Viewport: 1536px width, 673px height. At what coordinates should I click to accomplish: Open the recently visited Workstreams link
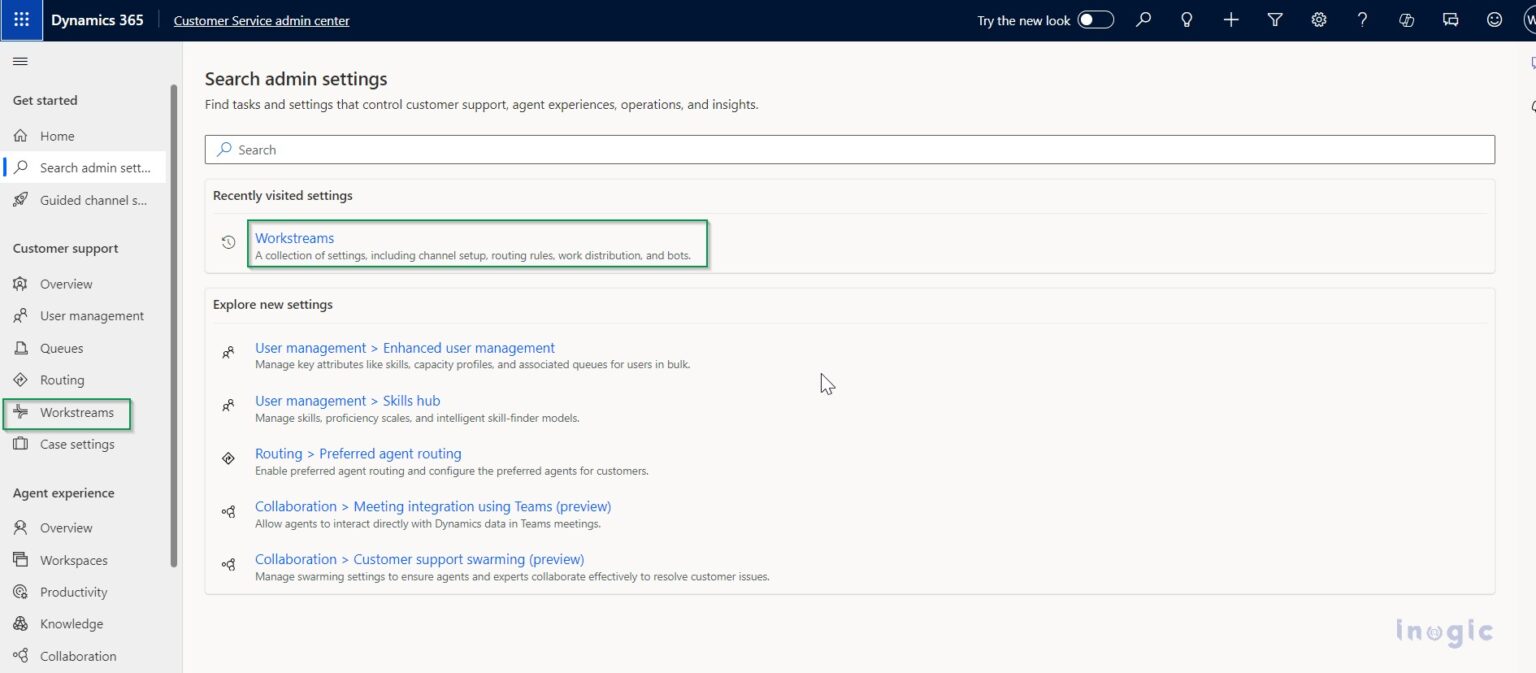pos(294,238)
